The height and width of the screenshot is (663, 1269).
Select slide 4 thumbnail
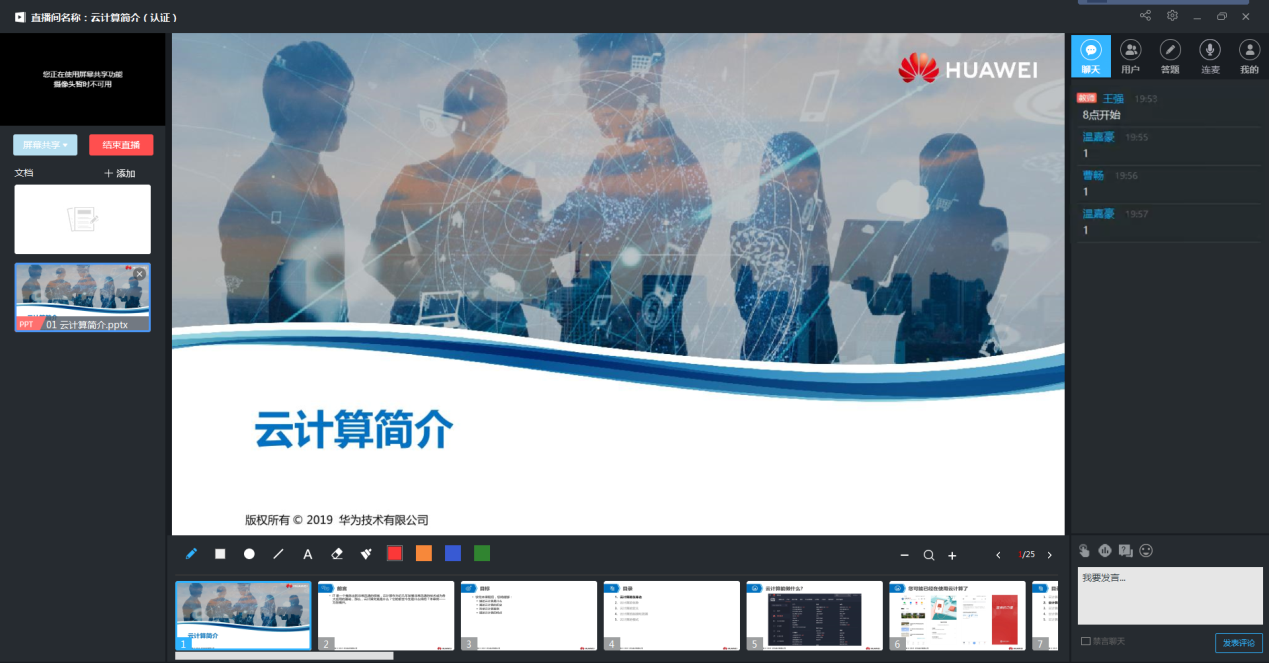[671, 615]
